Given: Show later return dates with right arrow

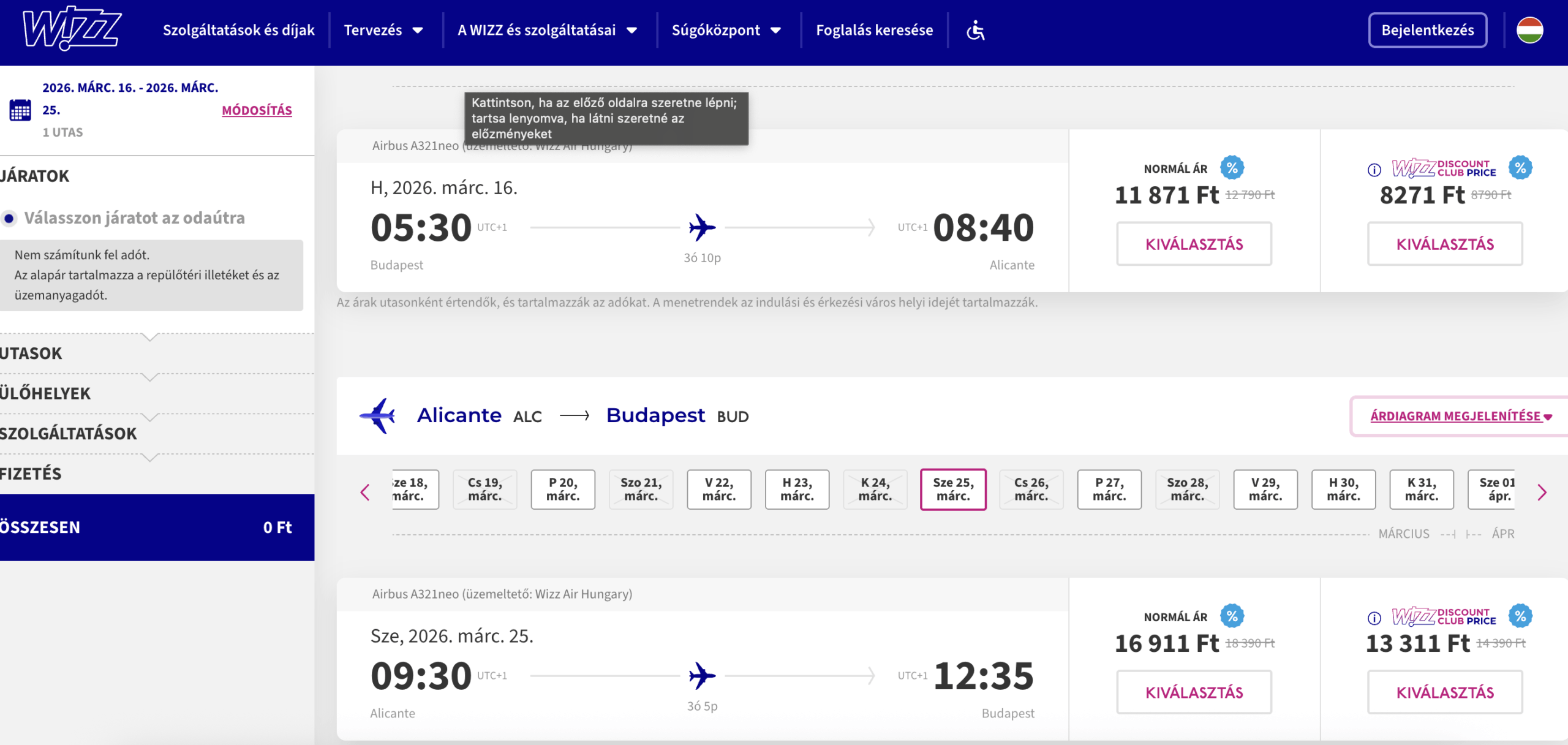Looking at the screenshot, I should 1542,492.
